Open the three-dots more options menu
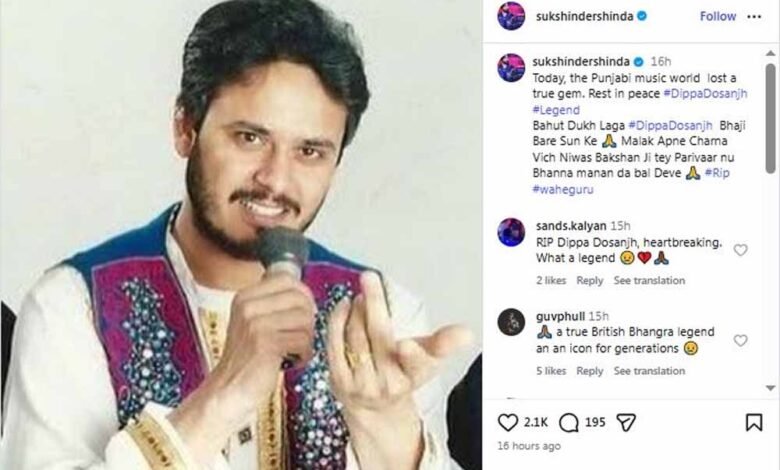Image resolution: width=780 pixels, height=470 pixels. click(x=754, y=16)
